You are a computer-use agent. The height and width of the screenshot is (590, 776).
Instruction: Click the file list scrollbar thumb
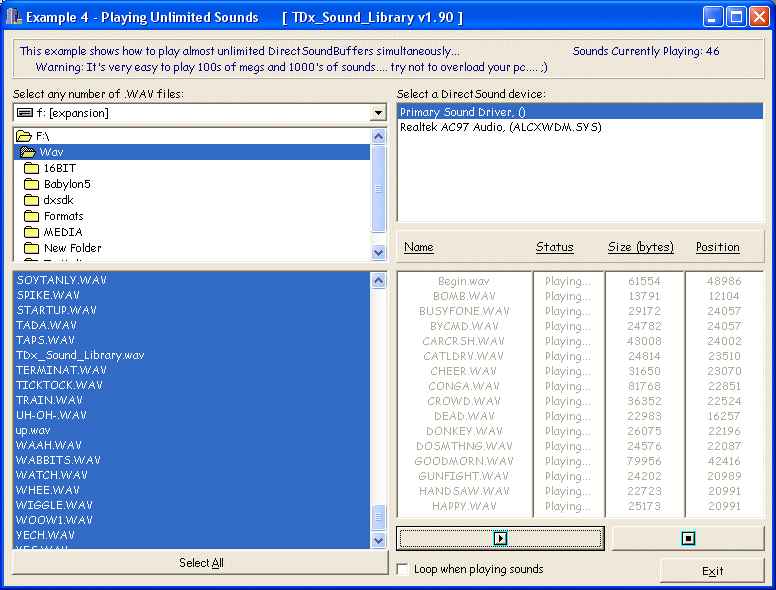point(379,518)
